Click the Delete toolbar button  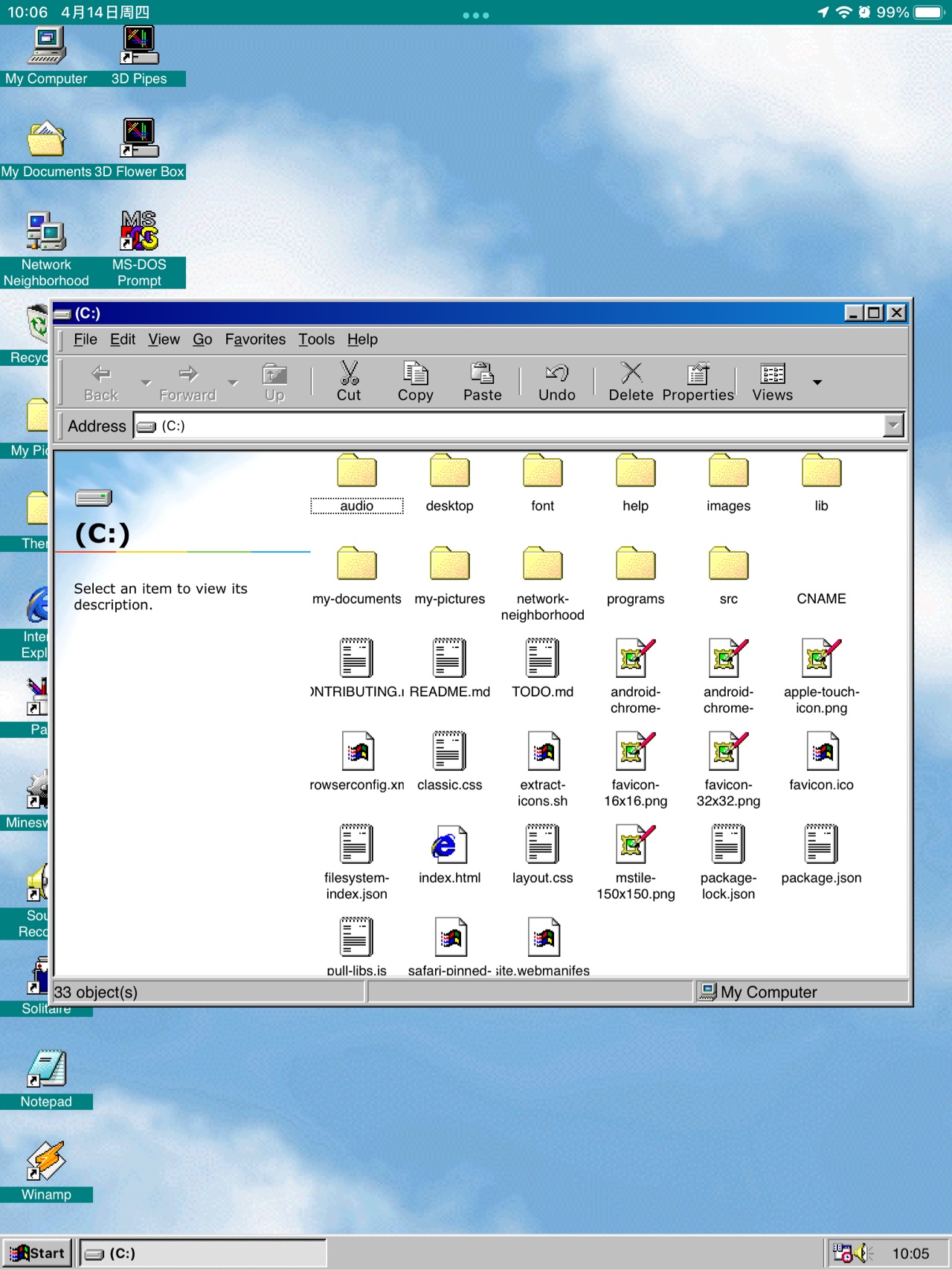point(631,382)
